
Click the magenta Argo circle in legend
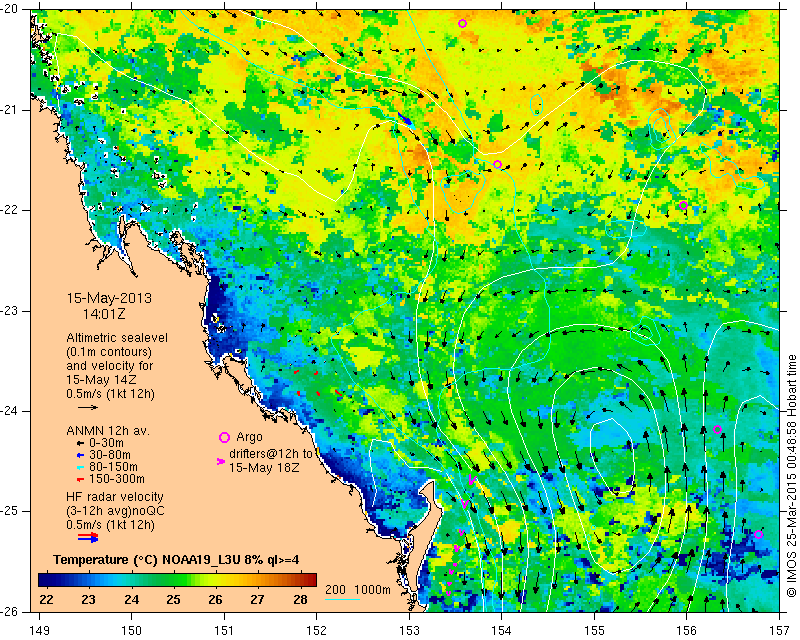pyautogui.click(x=224, y=437)
